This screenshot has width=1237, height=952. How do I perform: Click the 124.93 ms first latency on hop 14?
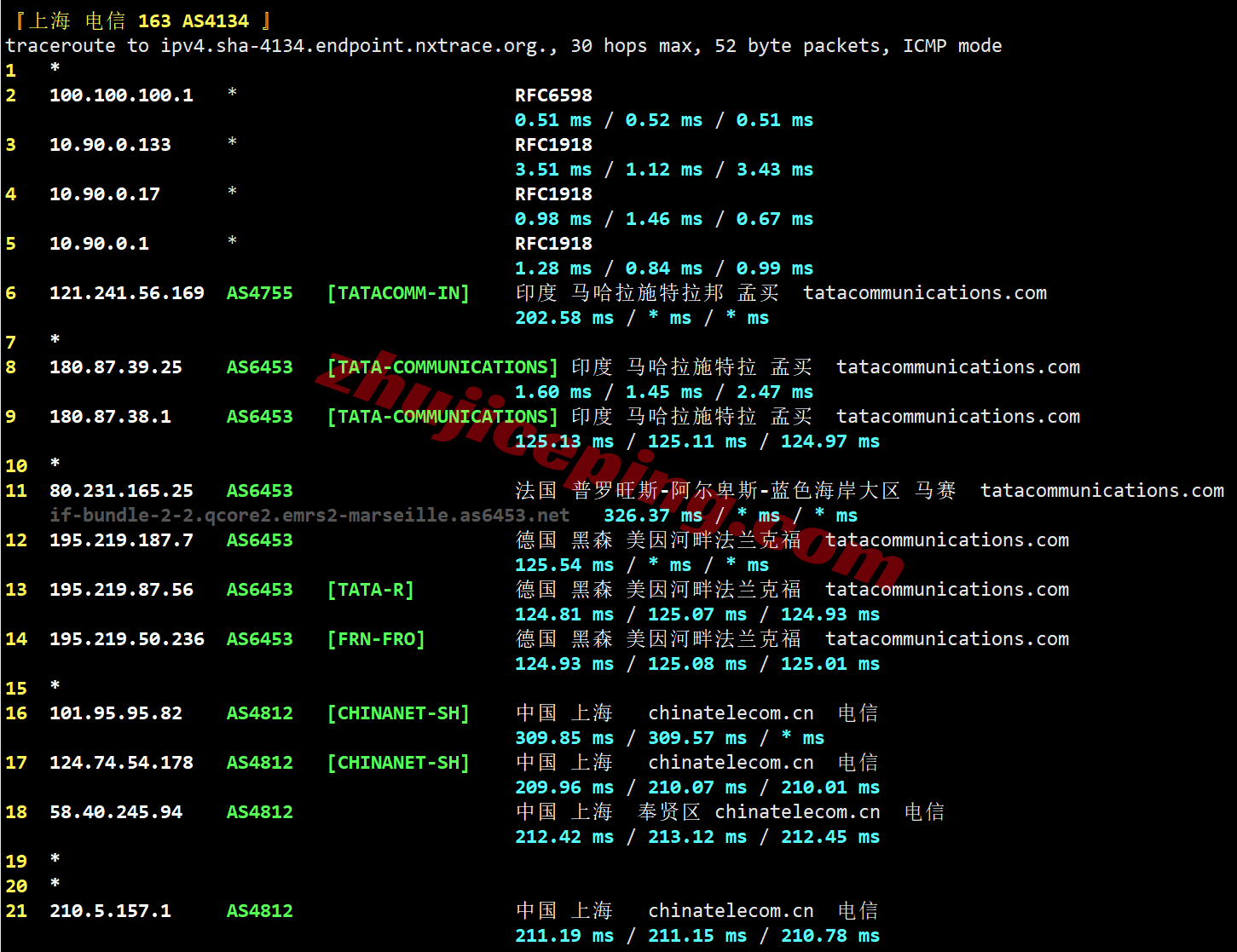(x=564, y=664)
